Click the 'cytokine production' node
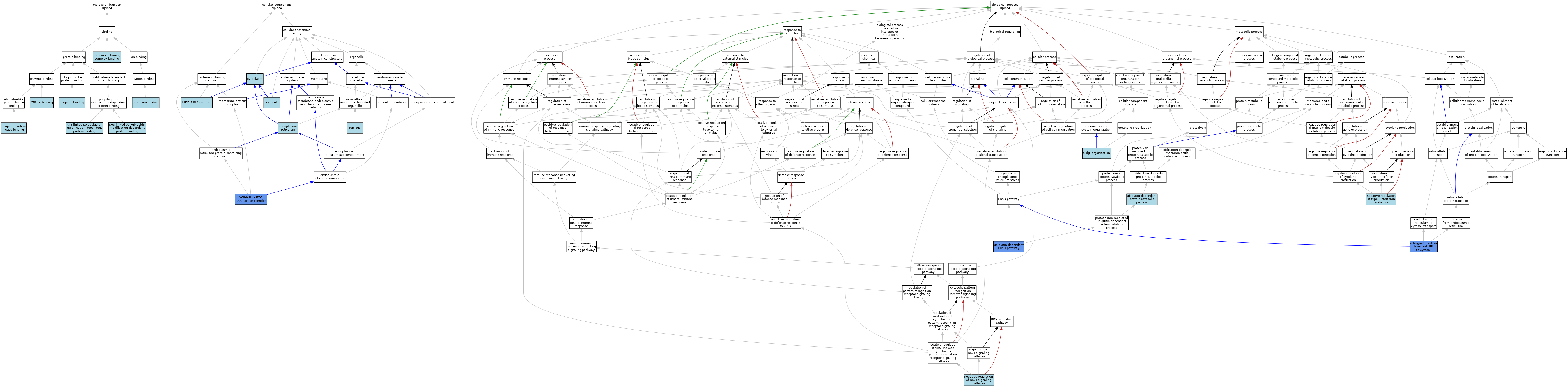Viewport: 1568px width, 387px height. (x=1400, y=128)
